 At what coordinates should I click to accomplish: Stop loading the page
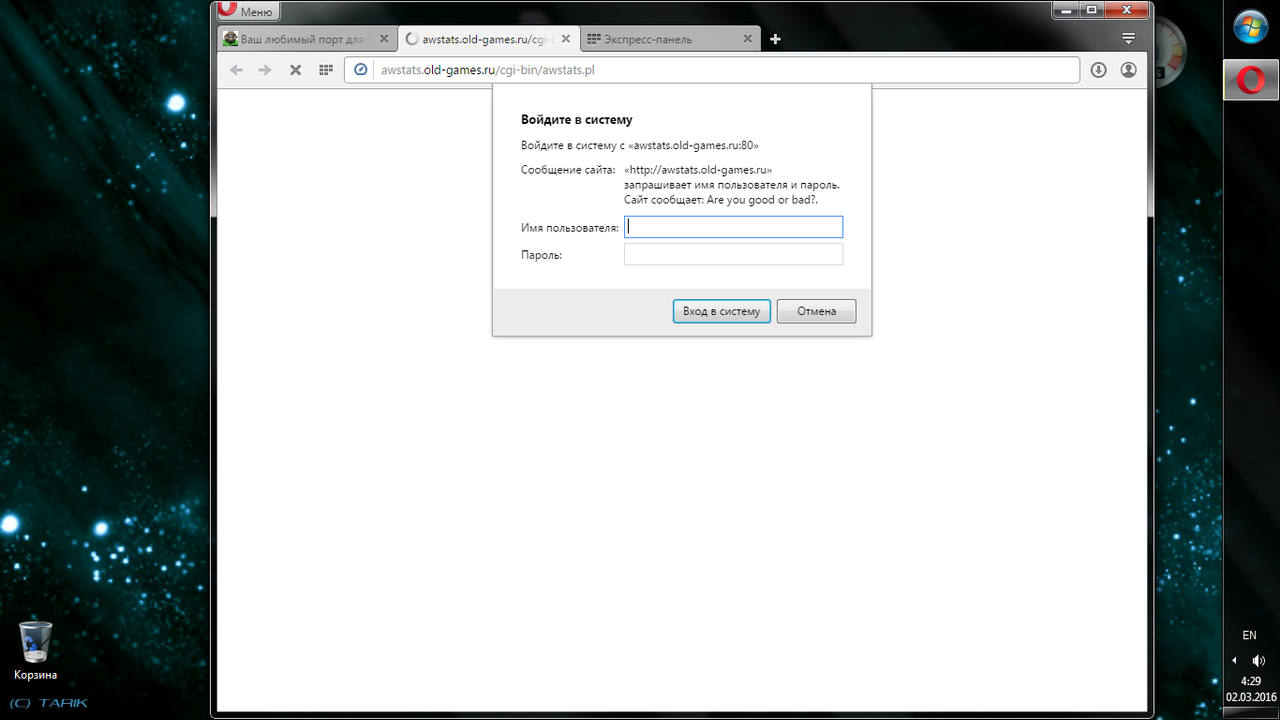point(295,70)
